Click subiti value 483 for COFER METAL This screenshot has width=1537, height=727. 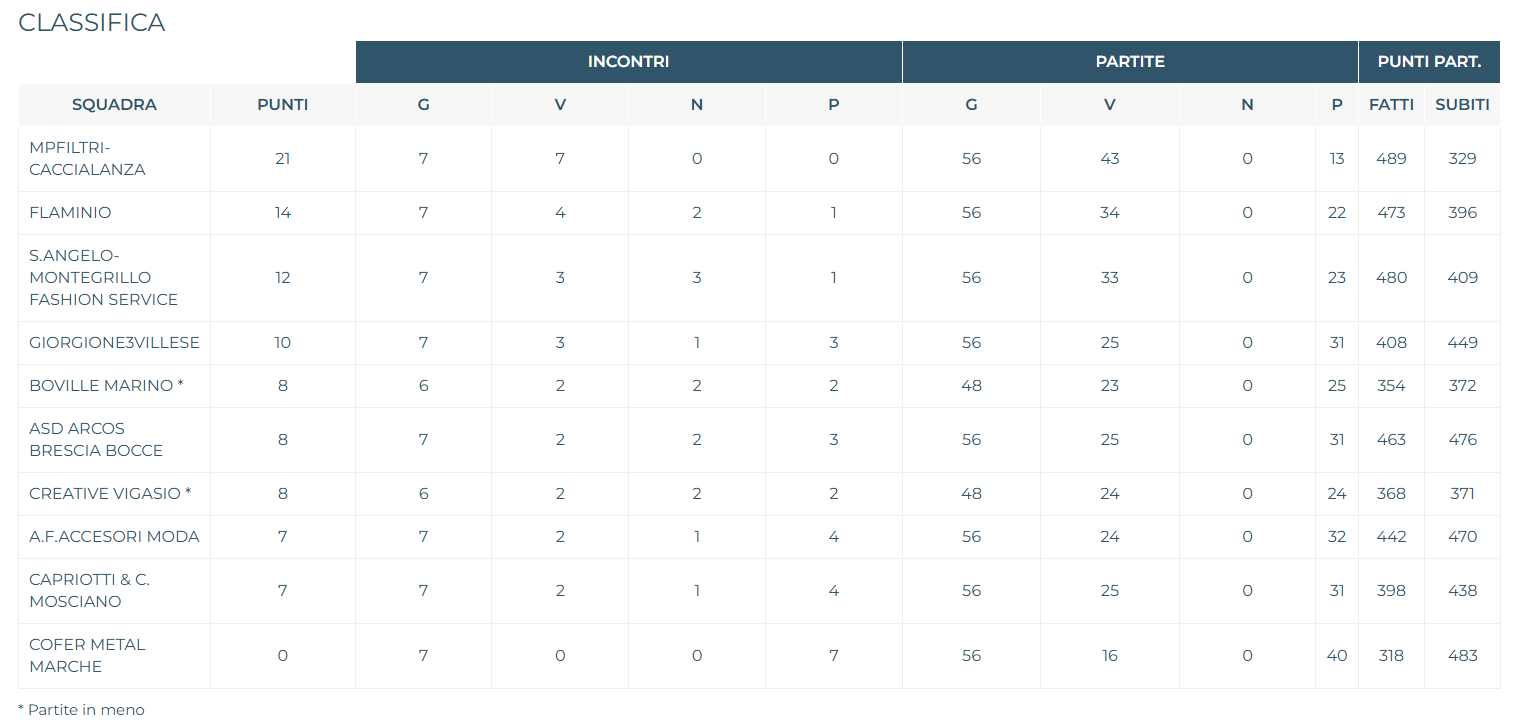[1462, 656]
